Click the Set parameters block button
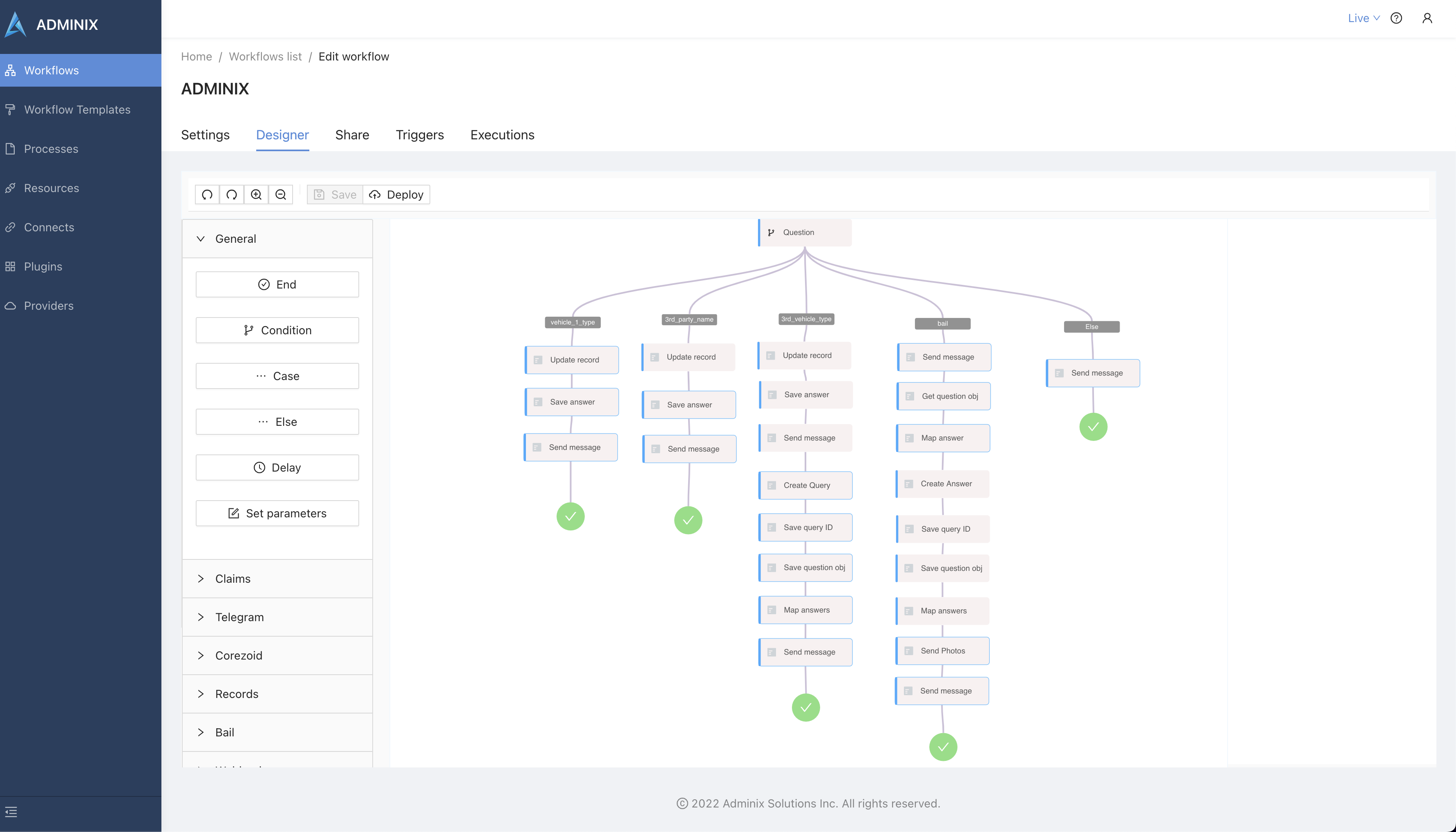This screenshot has width=1456, height=832. click(x=277, y=513)
